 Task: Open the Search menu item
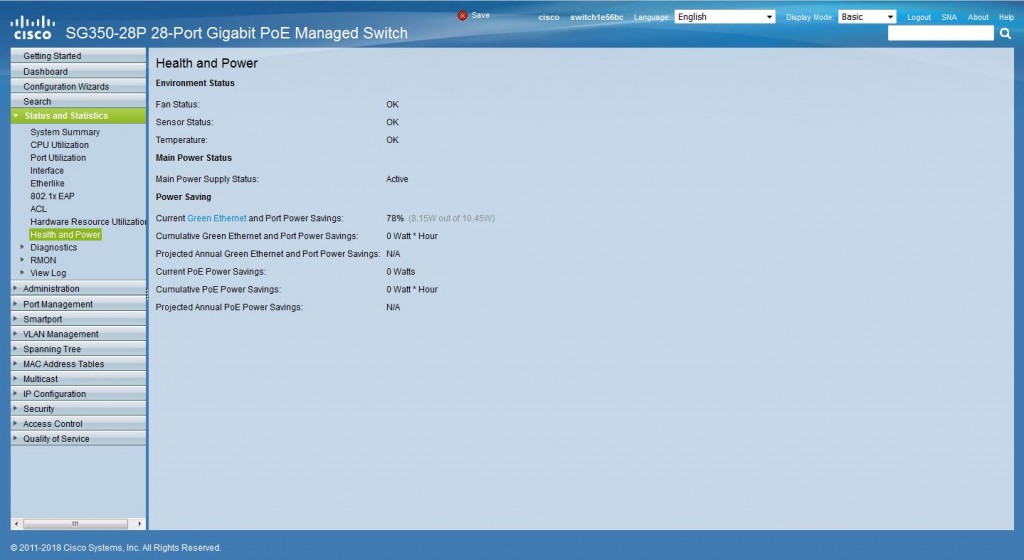click(78, 101)
